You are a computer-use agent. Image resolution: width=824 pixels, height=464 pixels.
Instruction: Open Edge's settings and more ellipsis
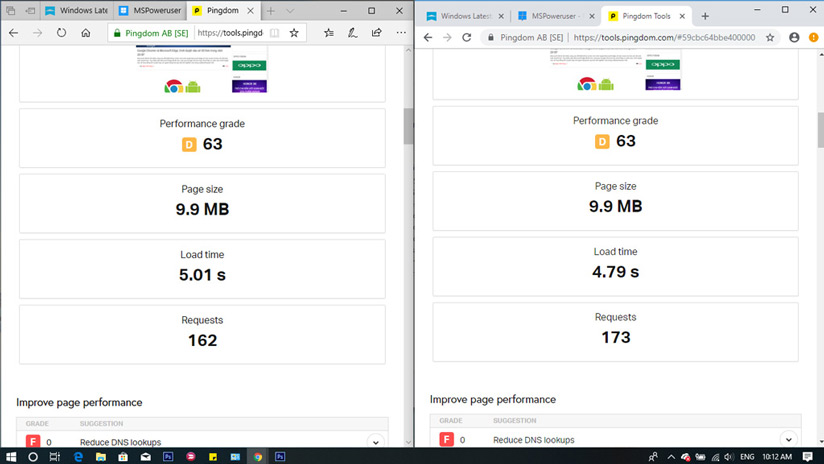[401, 33]
